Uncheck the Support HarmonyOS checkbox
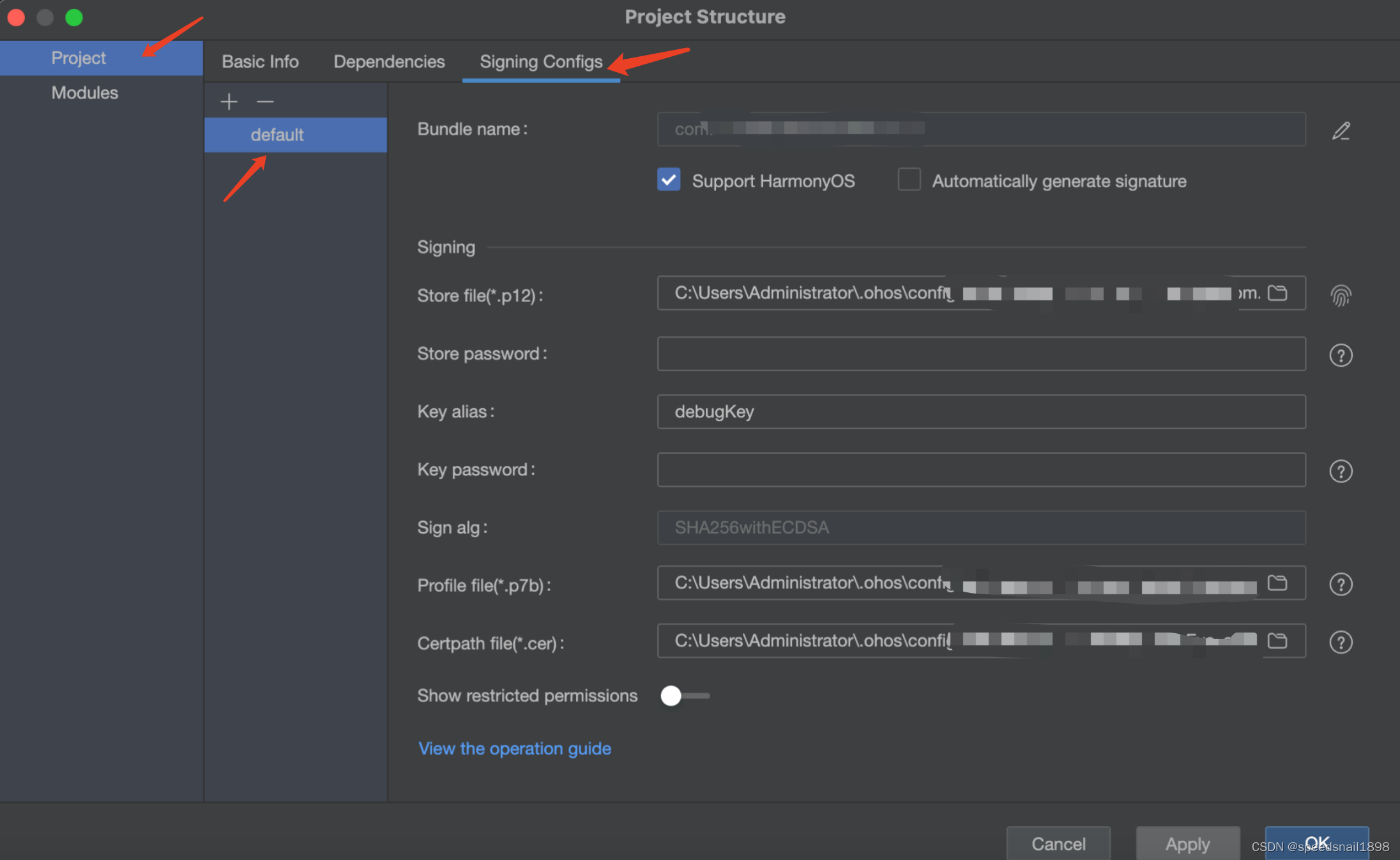The width and height of the screenshot is (1400, 860). click(668, 180)
